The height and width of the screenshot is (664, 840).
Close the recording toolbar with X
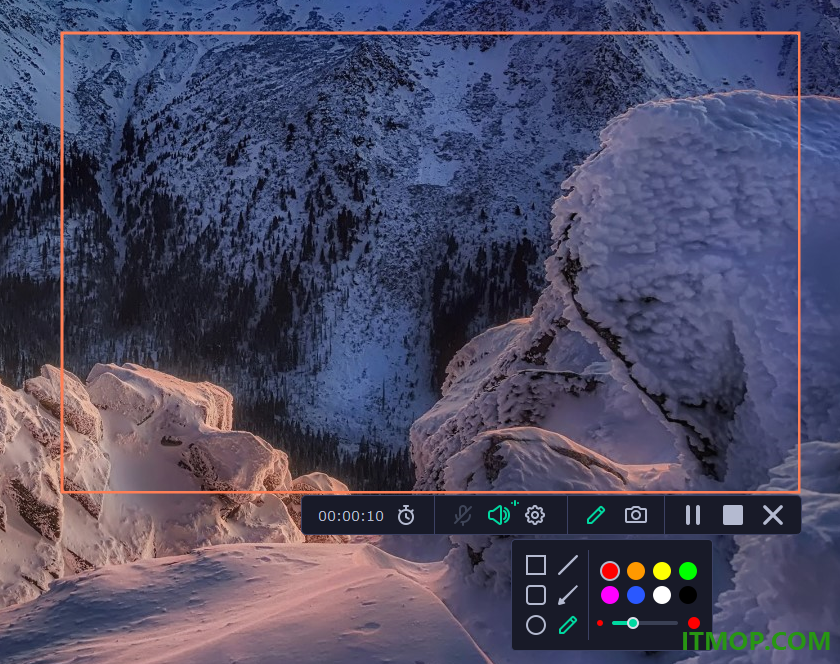[x=772, y=516]
